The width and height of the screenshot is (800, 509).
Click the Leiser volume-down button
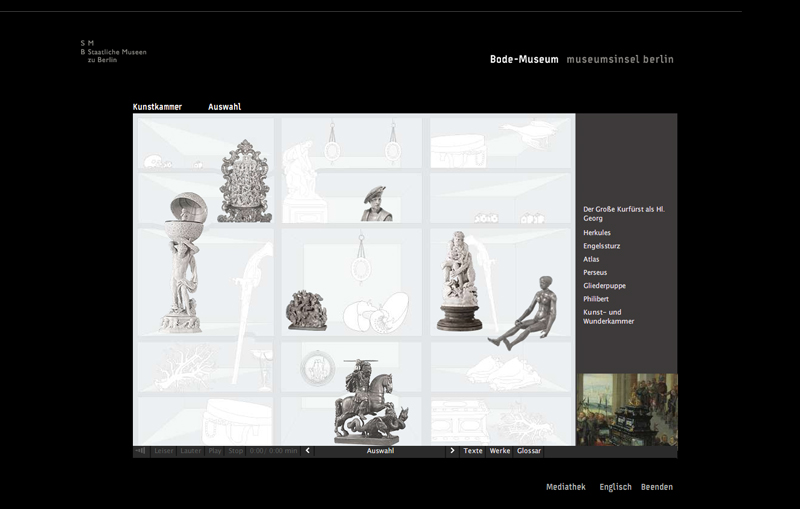pyautogui.click(x=164, y=451)
